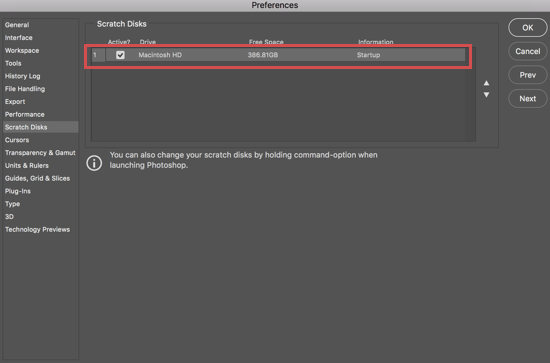The width and height of the screenshot is (550, 363).
Task: Open the Performance category
Action: 25,114
